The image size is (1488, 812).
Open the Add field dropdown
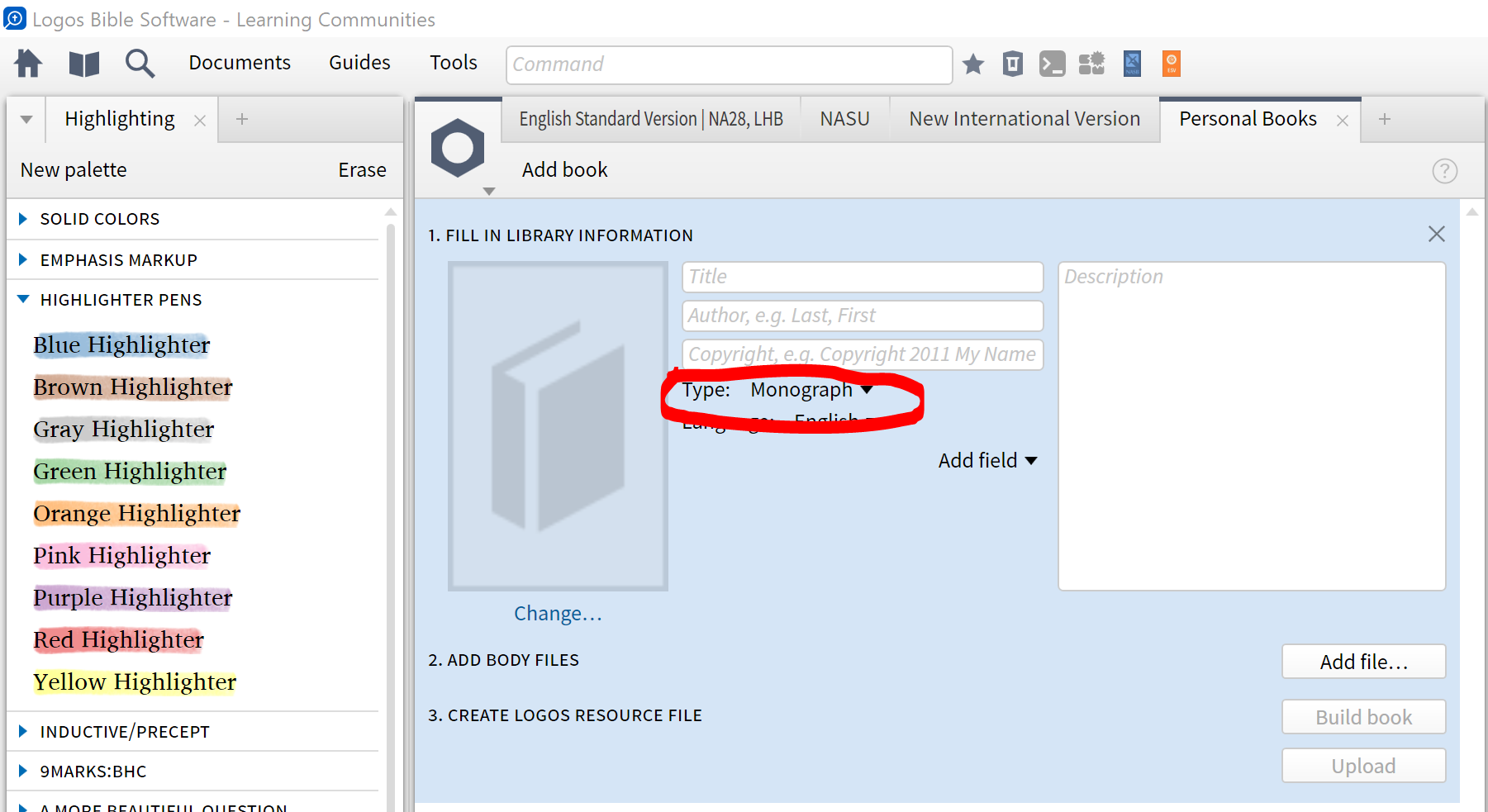987,460
